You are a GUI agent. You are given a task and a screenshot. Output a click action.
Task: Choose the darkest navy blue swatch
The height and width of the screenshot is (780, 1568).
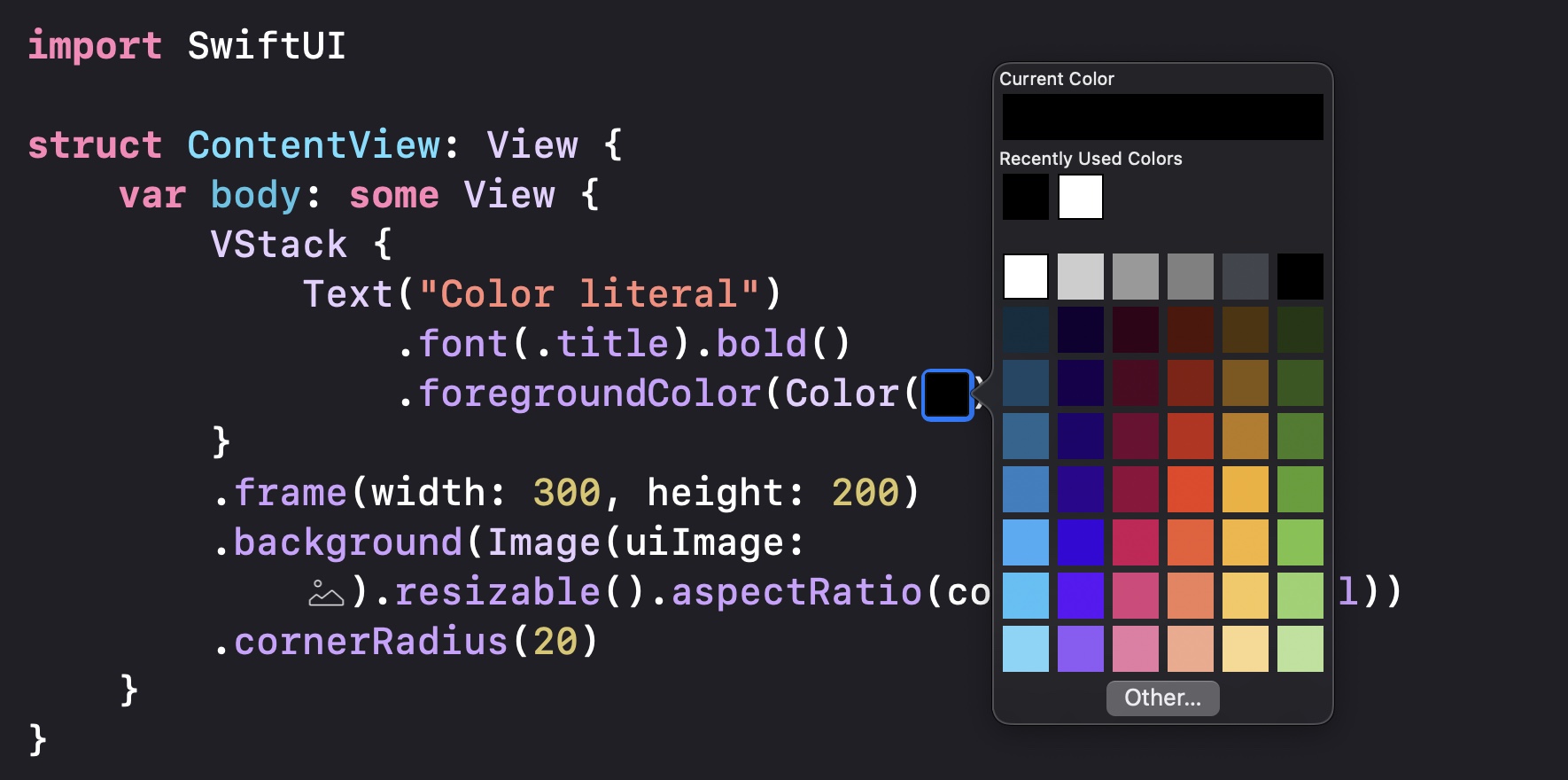pyautogui.click(x=1026, y=330)
